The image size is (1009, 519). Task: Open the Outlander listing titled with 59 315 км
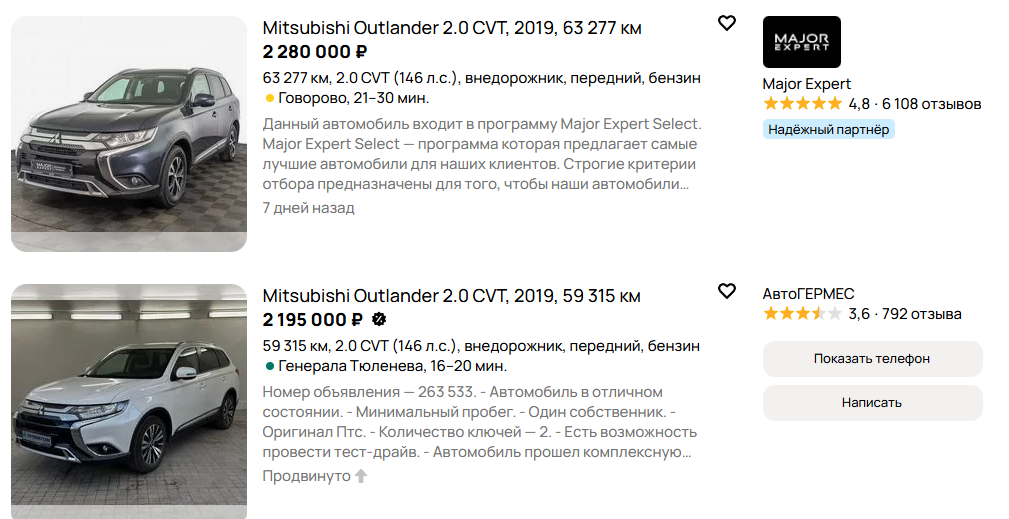tap(451, 296)
